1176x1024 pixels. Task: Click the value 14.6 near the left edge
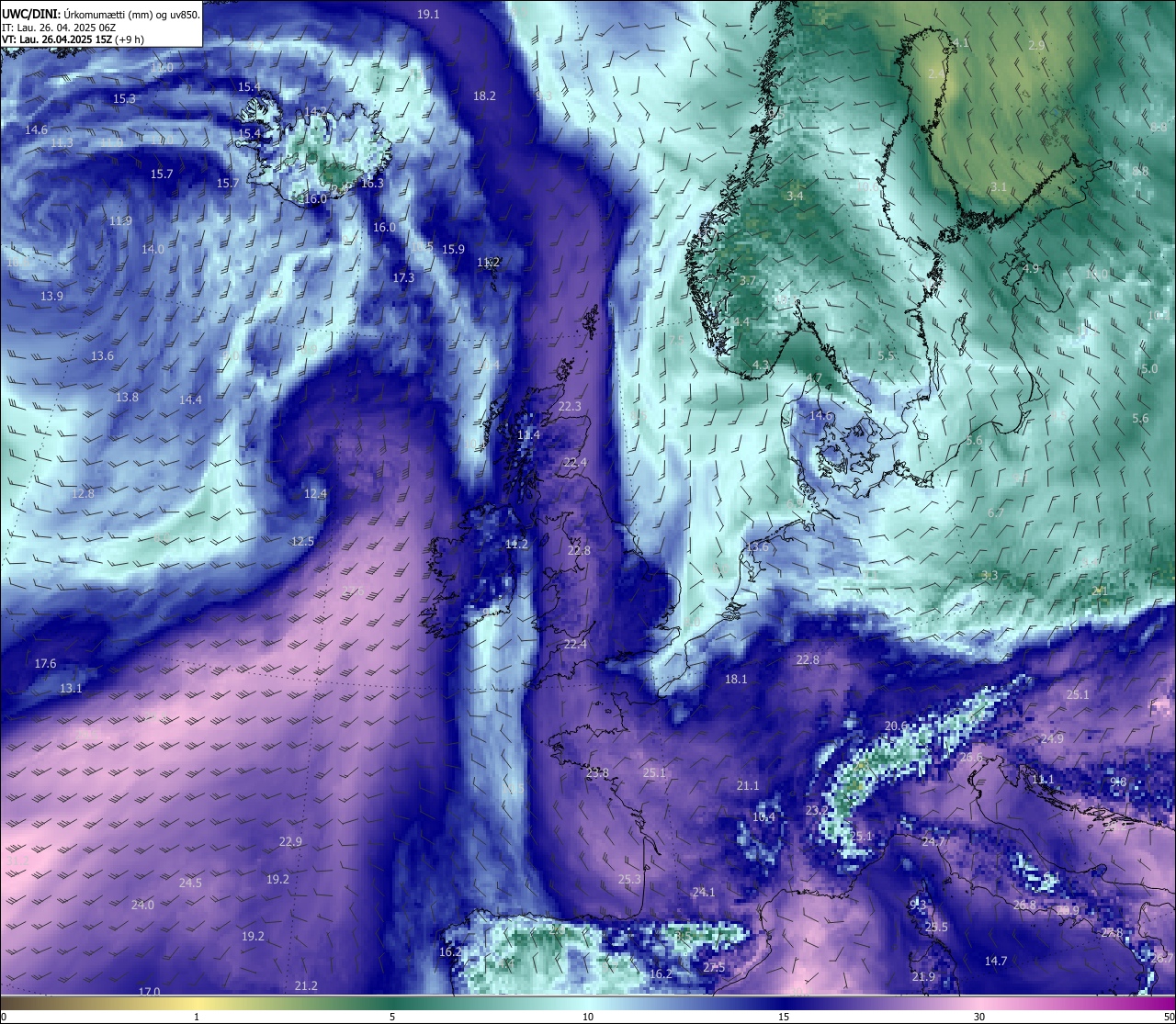tap(37, 130)
